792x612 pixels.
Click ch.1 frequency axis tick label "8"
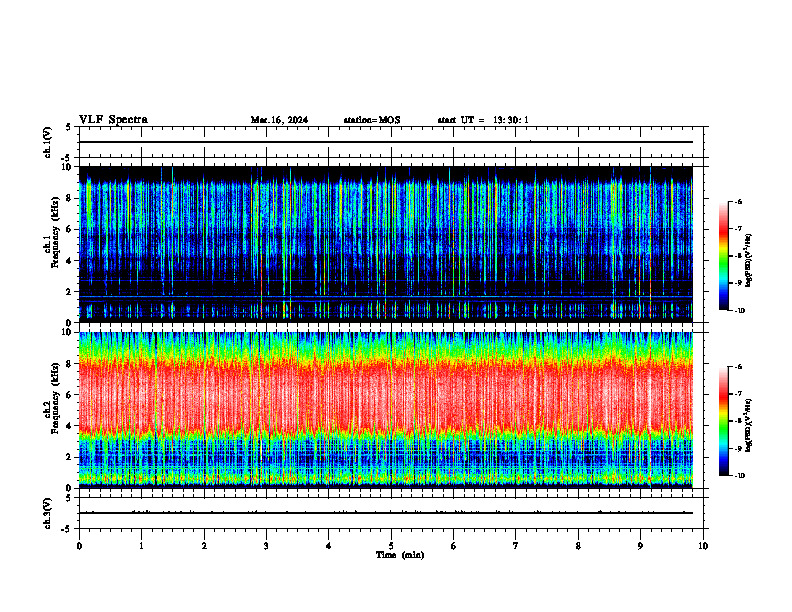(x=69, y=198)
